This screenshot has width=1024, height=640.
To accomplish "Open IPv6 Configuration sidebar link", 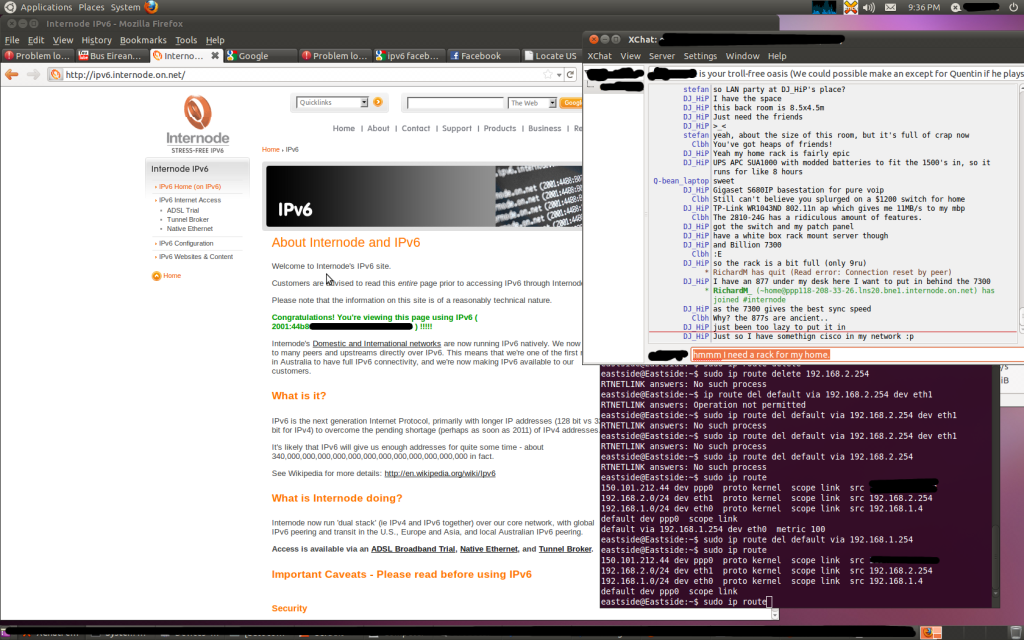I will point(186,243).
